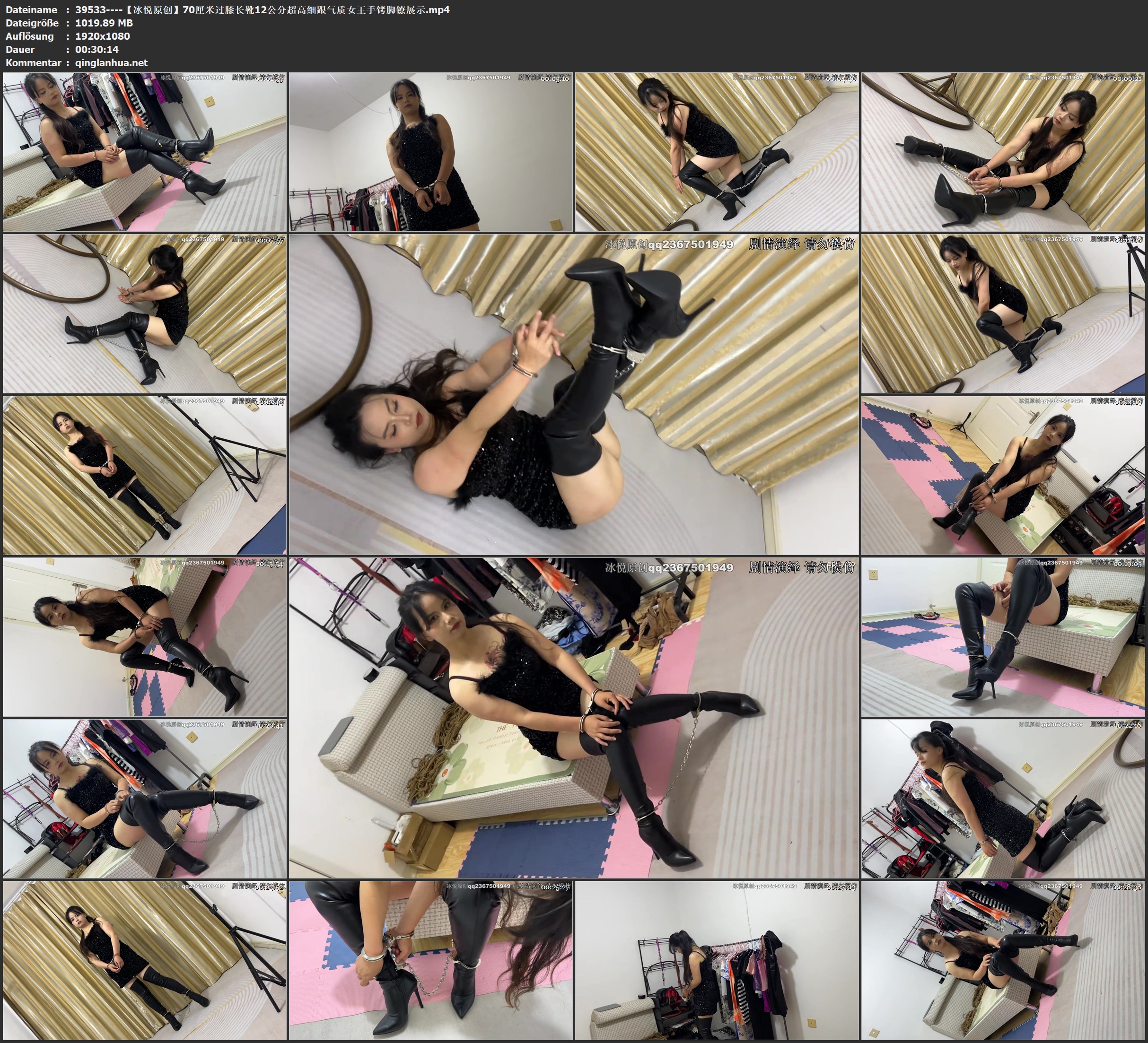Click the thumbnail marked 00:22:16
1148x1043 pixels.
pos(1002,798)
